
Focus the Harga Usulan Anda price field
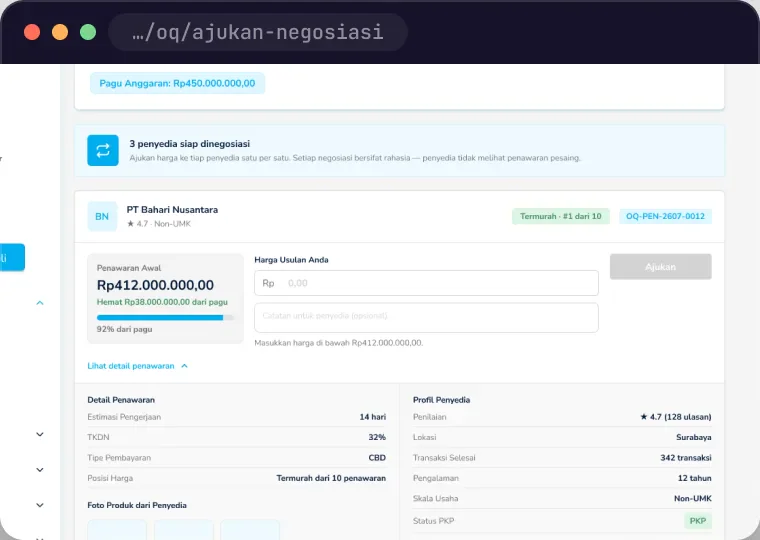click(426, 283)
